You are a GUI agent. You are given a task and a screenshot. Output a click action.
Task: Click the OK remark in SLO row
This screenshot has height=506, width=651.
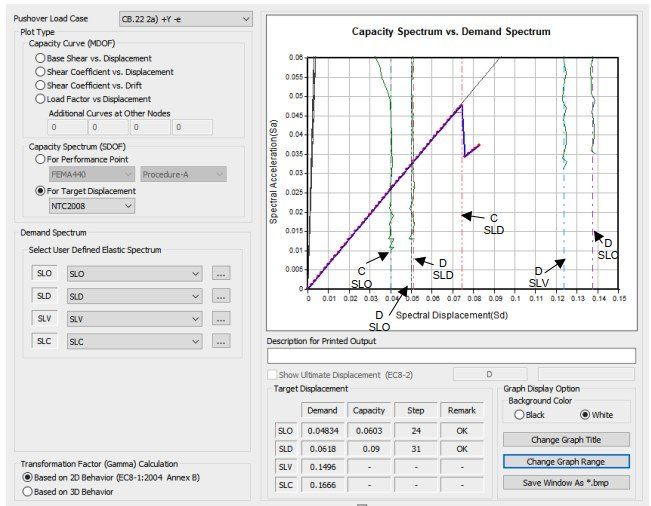click(x=462, y=431)
